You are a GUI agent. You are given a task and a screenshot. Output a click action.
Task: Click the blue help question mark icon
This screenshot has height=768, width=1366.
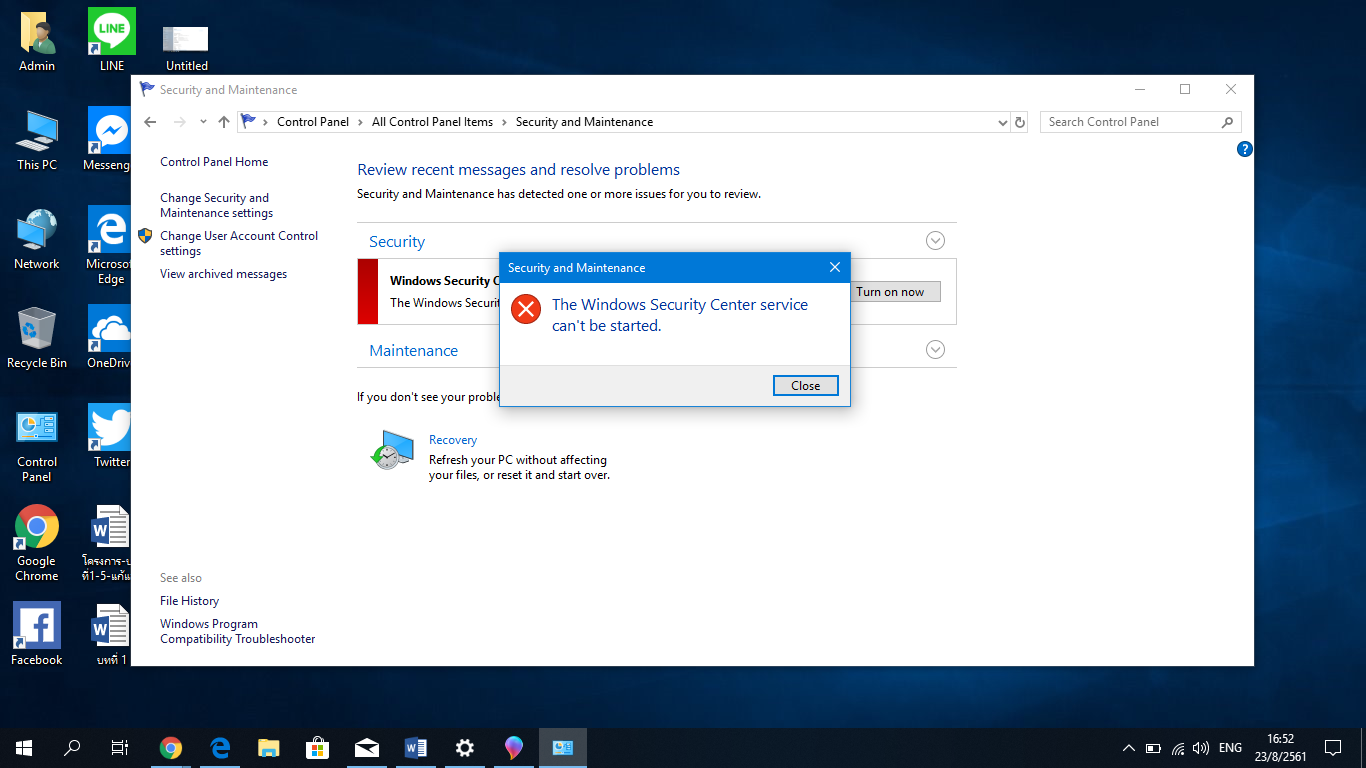1245,149
